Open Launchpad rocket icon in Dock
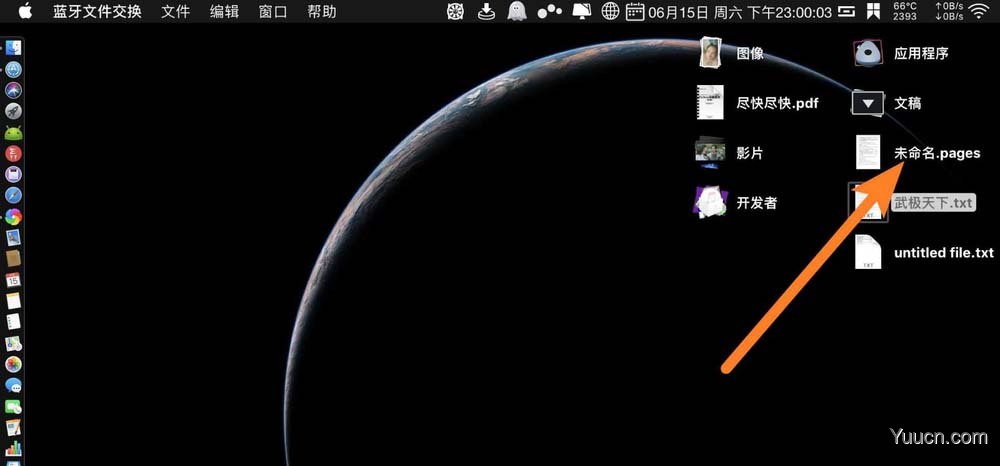 pyautogui.click(x=13, y=111)
